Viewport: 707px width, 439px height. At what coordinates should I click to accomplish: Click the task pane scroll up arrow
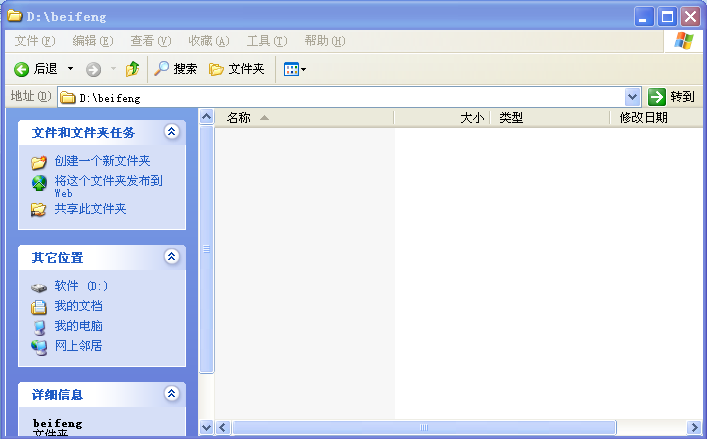click(x=207, y=117)
